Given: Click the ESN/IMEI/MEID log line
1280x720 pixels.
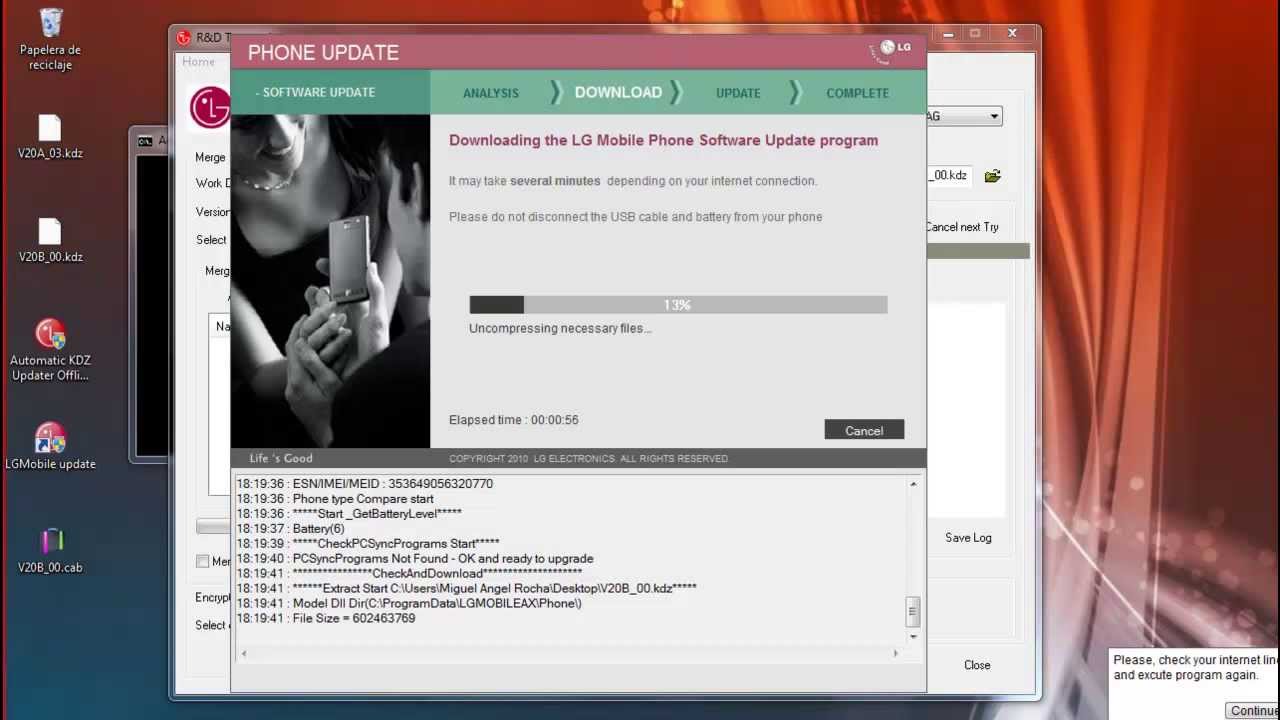Looking at the screenshot, I should tap(365, 484).
